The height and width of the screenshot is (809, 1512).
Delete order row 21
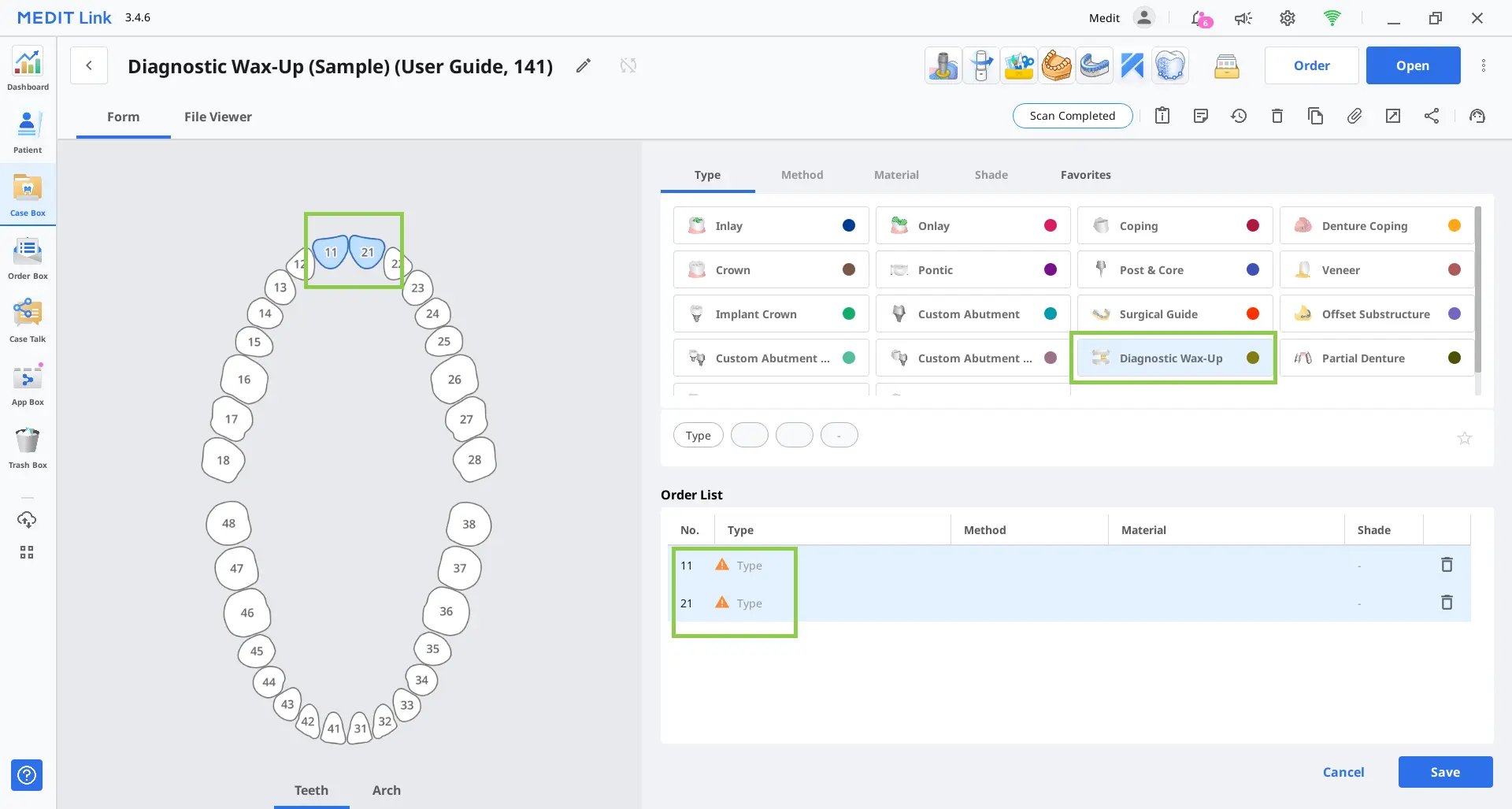(1447, 603)
